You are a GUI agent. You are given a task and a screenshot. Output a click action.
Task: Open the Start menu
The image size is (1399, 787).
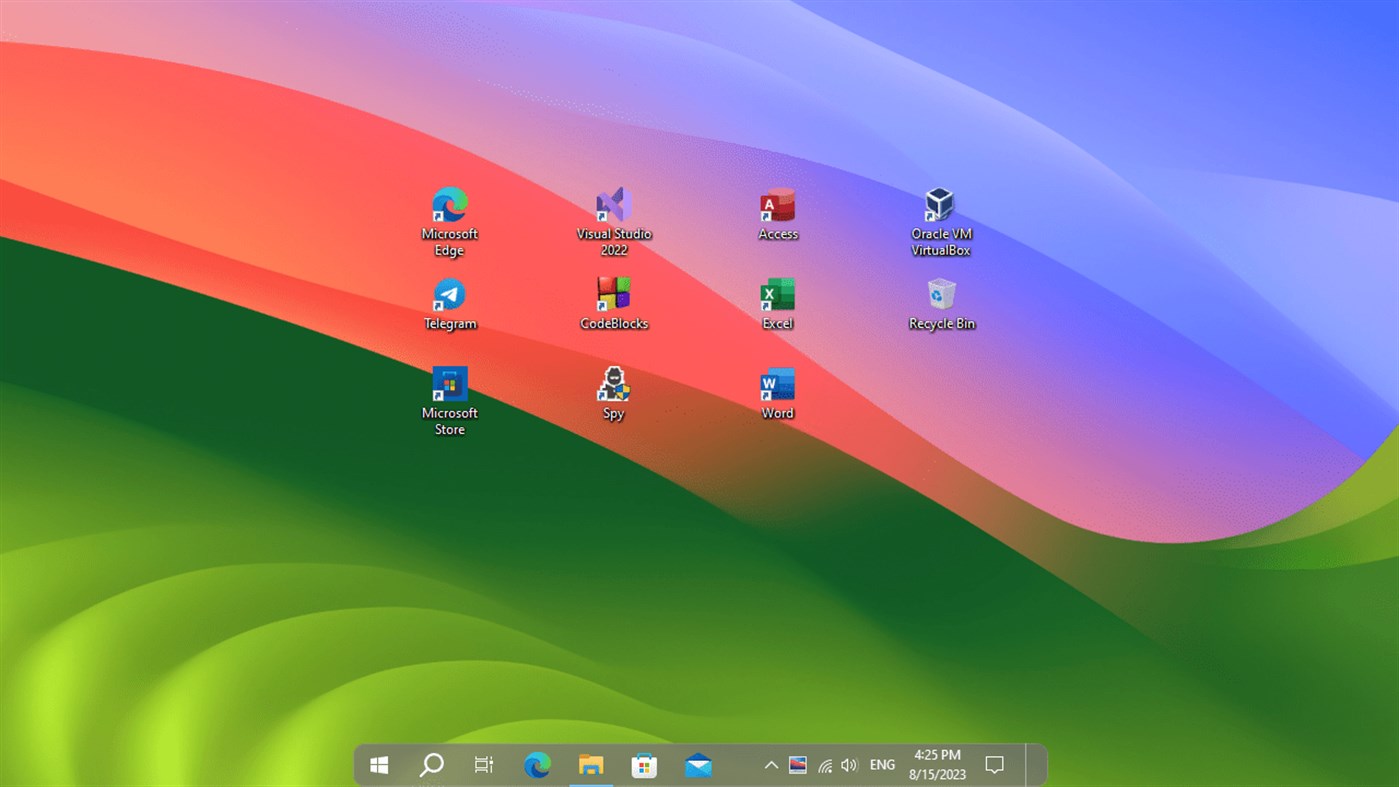click(x=378, y=764)
